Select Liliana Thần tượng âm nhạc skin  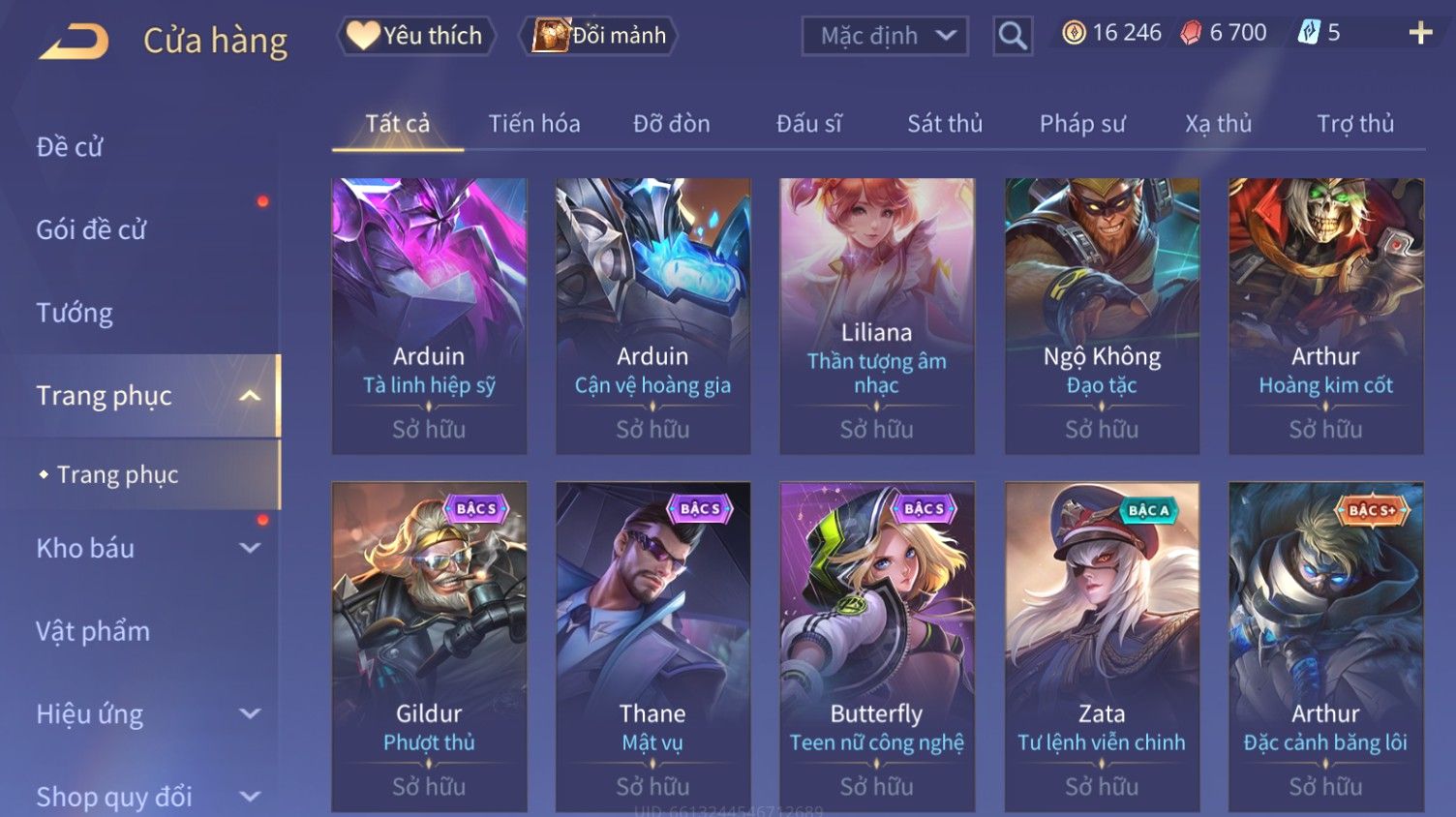(877, 316)
